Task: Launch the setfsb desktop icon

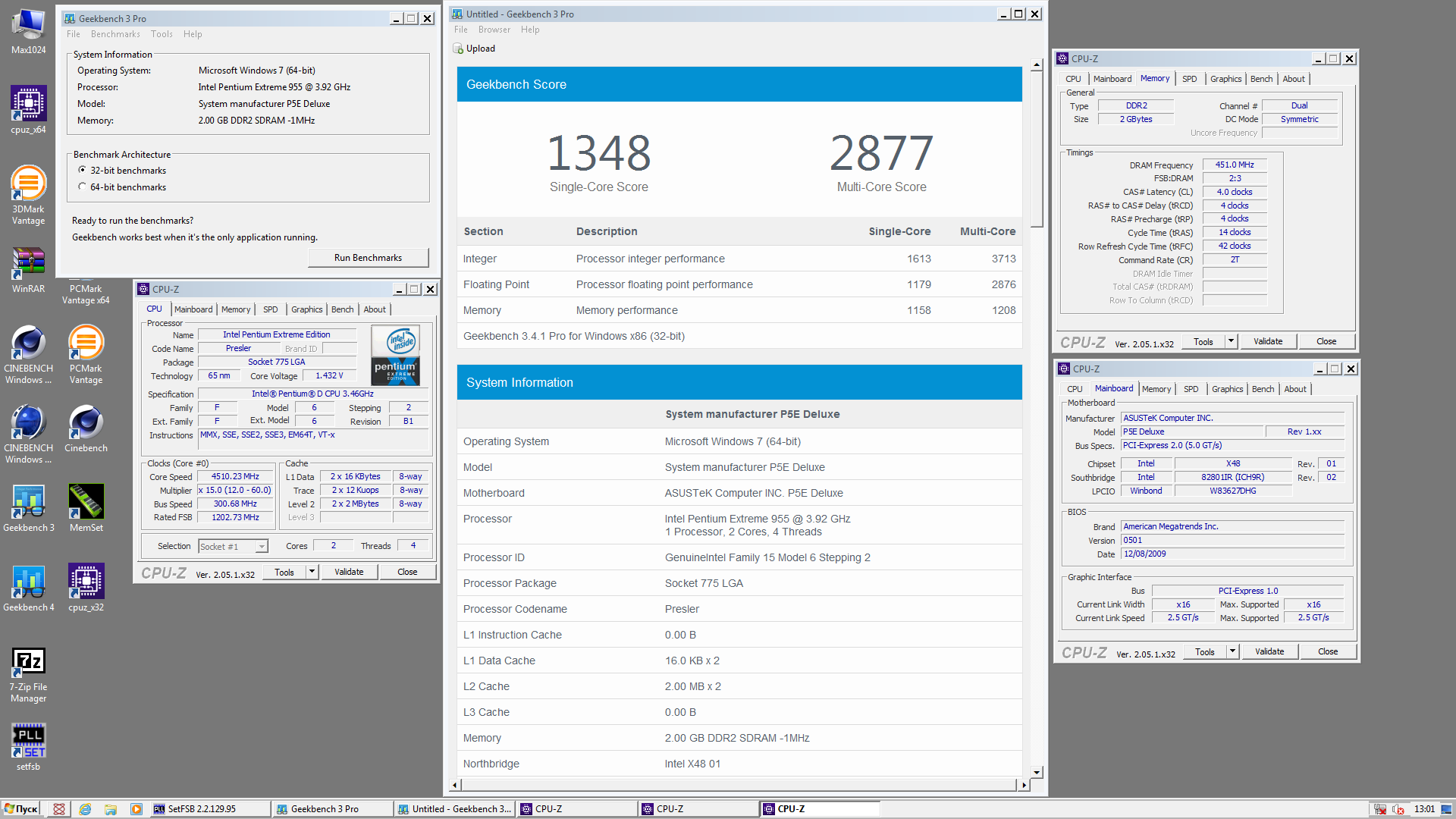Action: click(28, 748)
